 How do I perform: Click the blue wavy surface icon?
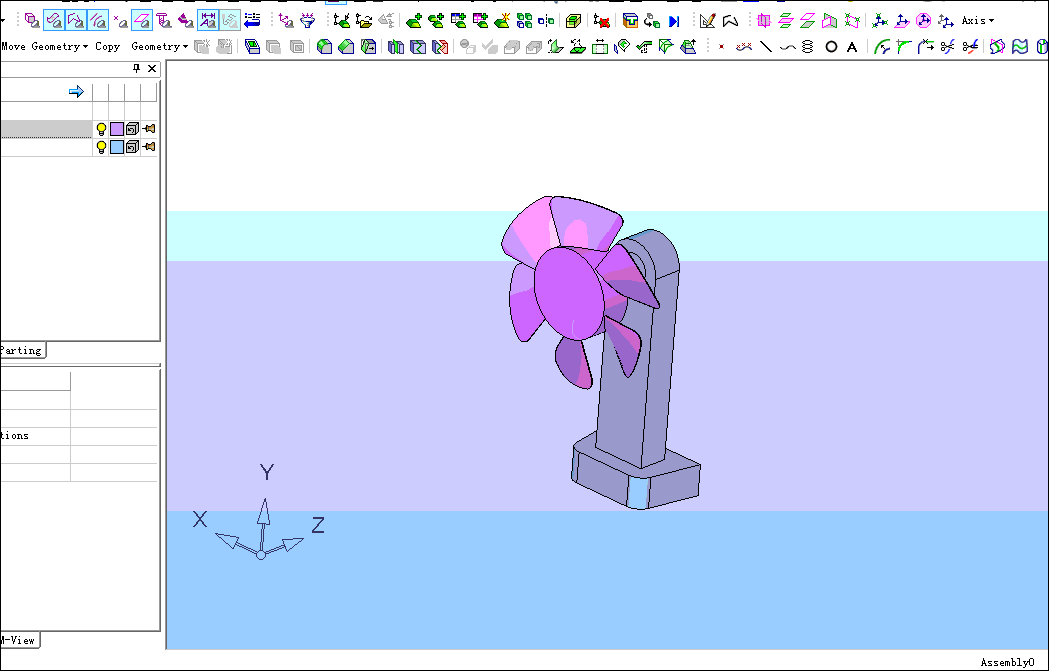1020,47
